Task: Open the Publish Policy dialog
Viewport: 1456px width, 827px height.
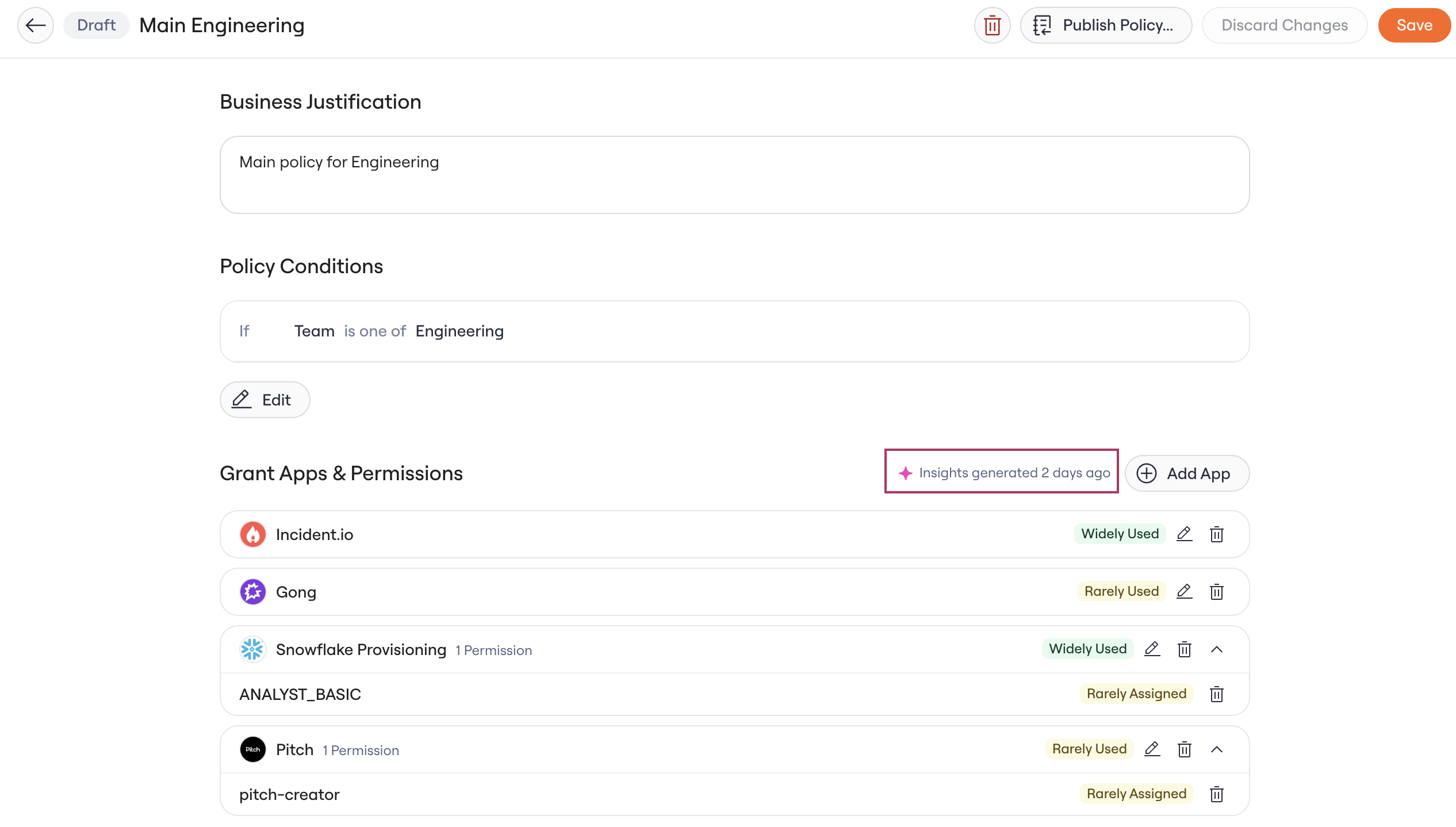Action: pos(1106,25)
